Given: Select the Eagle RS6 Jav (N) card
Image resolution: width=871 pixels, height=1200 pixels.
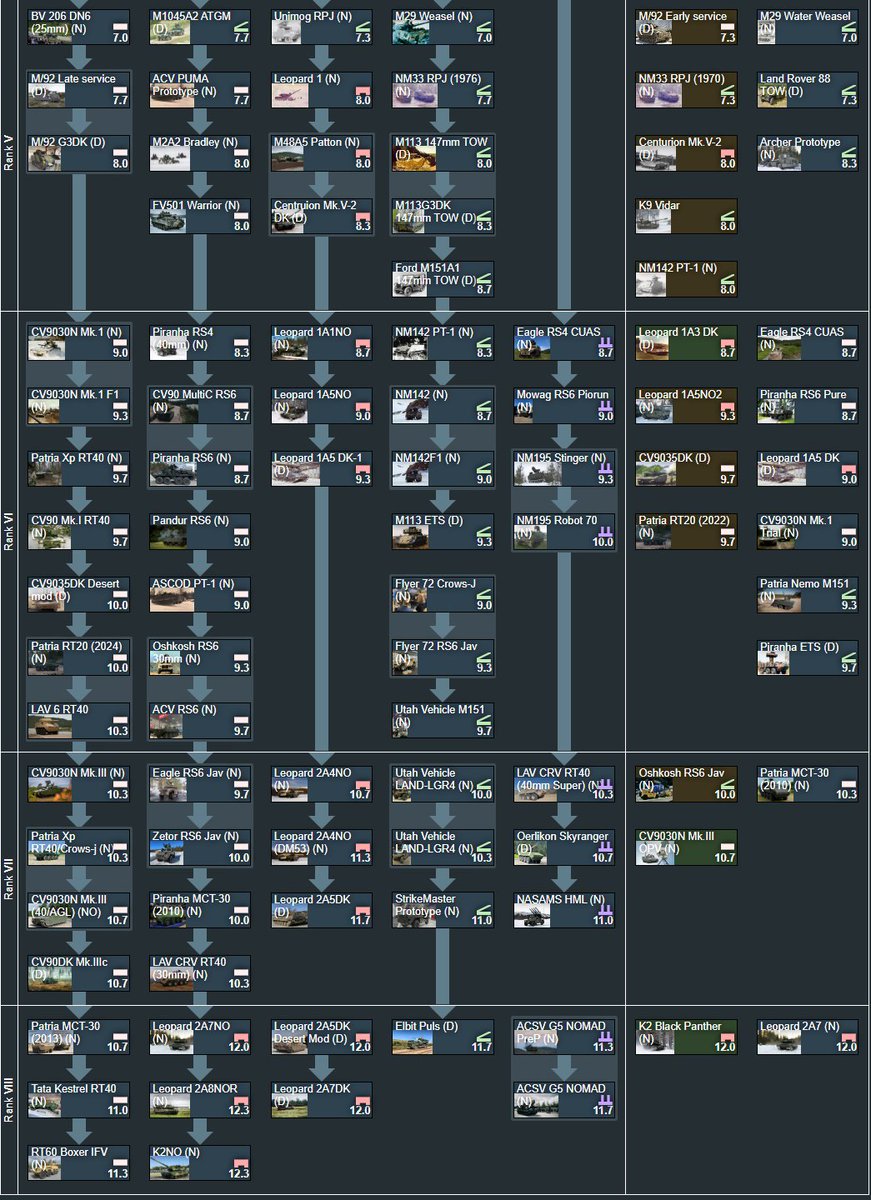Looking at the screenshot, I should pos(200,783).
